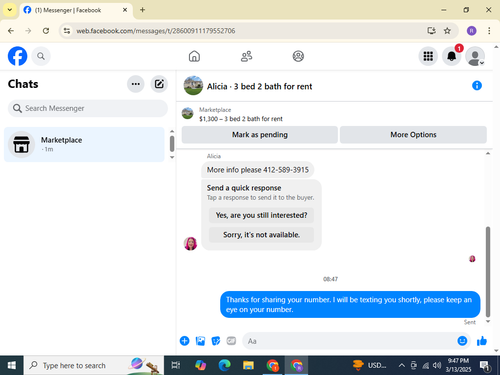Click the sent message bubble about texting shortly

pyautogui.click(x=350, y=305)
